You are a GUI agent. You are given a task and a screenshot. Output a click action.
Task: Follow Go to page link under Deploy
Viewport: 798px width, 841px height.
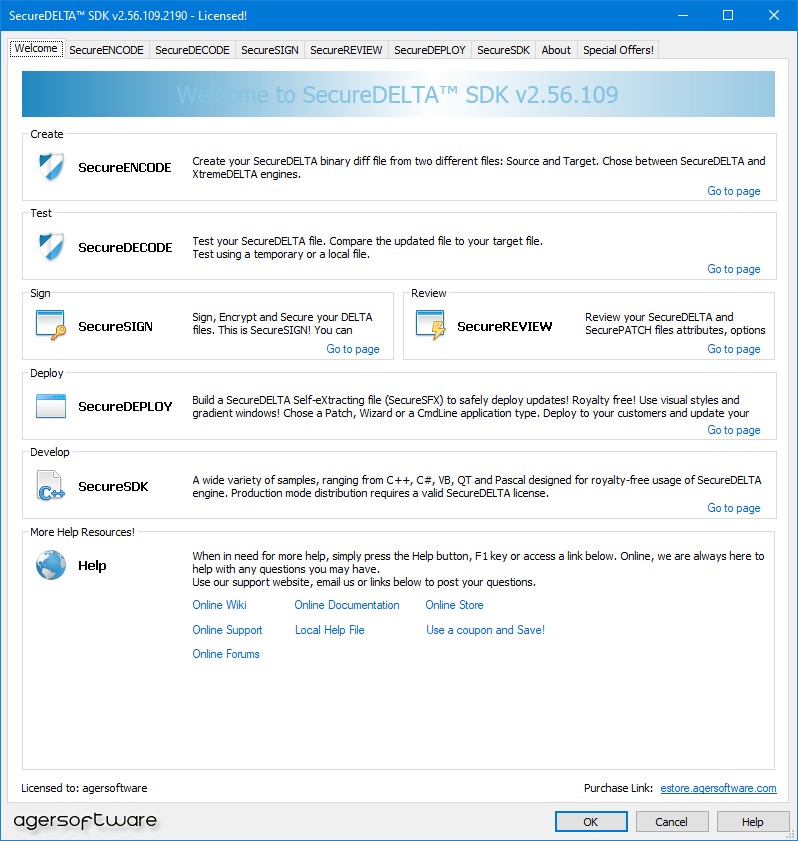click(x=734, y=430)
